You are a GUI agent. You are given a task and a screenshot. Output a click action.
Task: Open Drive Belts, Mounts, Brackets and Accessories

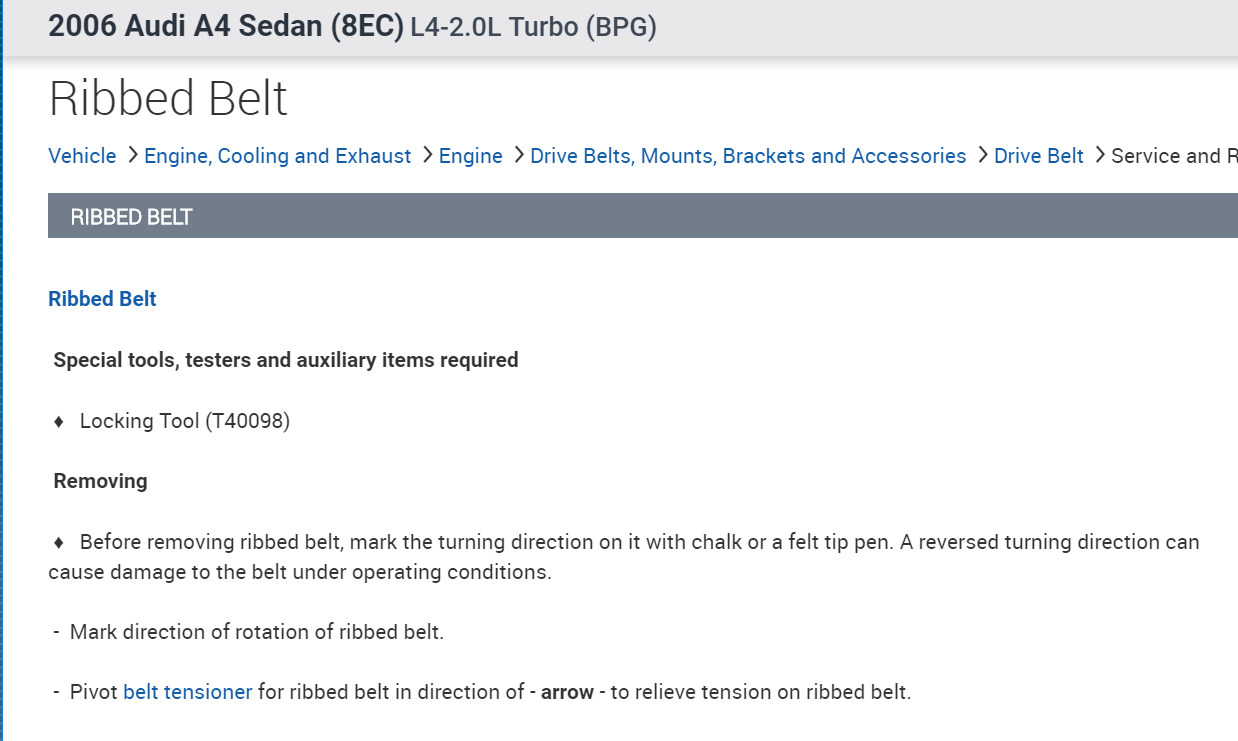pos(748,156)
